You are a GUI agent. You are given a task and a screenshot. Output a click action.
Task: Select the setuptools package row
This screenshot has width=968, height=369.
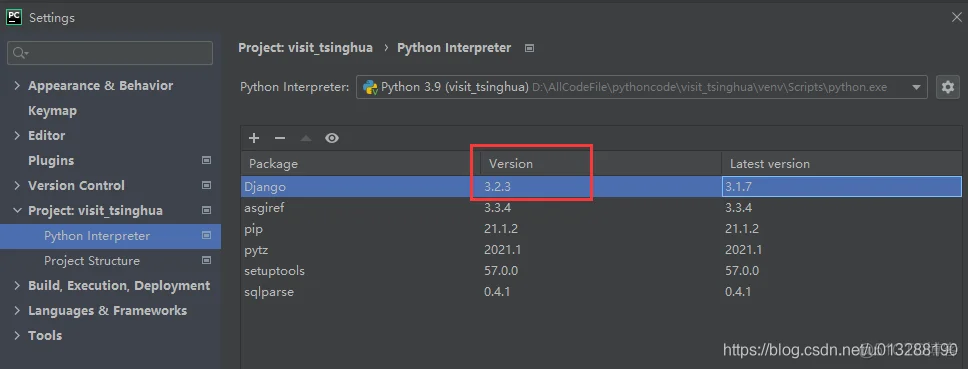601,271
